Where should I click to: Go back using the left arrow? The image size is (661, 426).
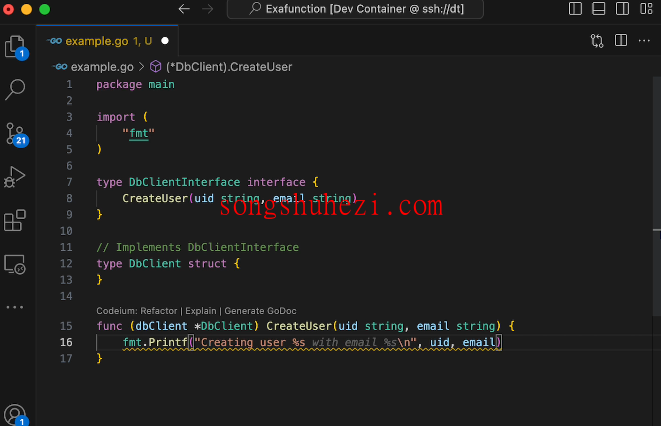(184, 9)
